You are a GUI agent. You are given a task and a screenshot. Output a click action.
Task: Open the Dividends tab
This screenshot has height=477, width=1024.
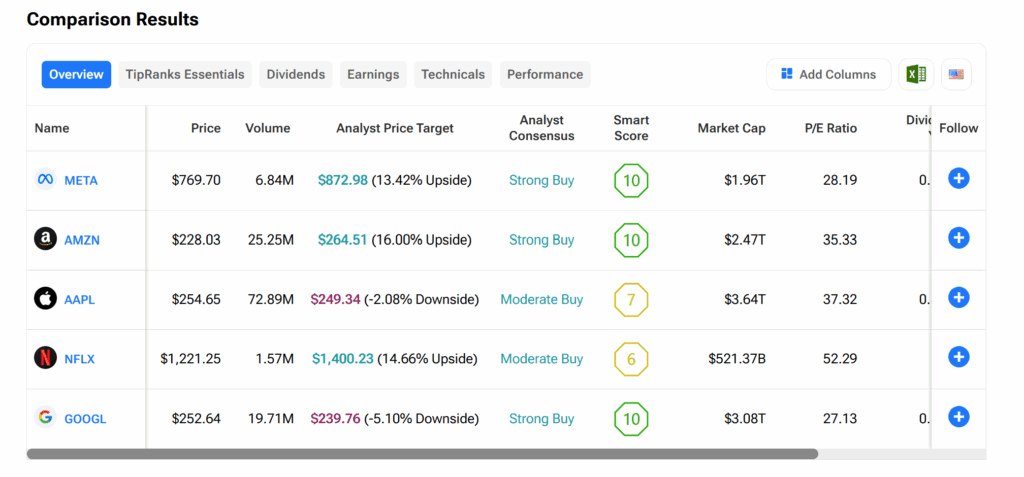pos(296,74)
